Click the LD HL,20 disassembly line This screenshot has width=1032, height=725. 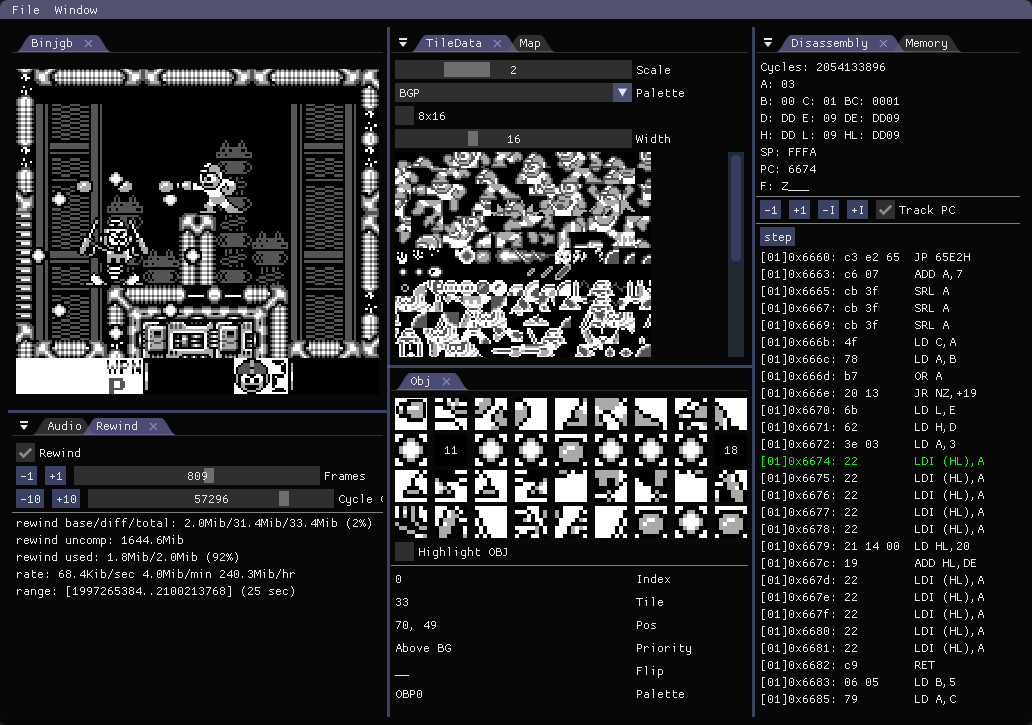[865, 545]
